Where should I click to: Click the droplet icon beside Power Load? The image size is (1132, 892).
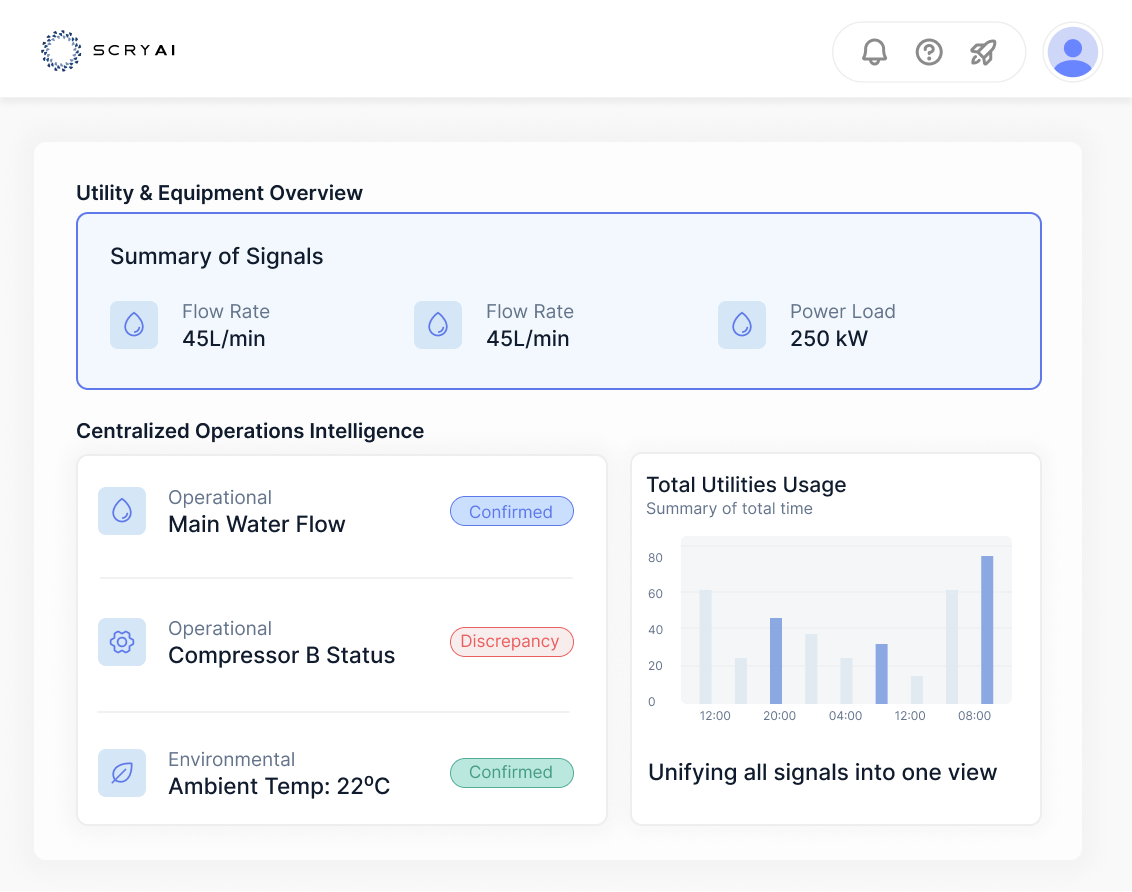tap(741, 325)
